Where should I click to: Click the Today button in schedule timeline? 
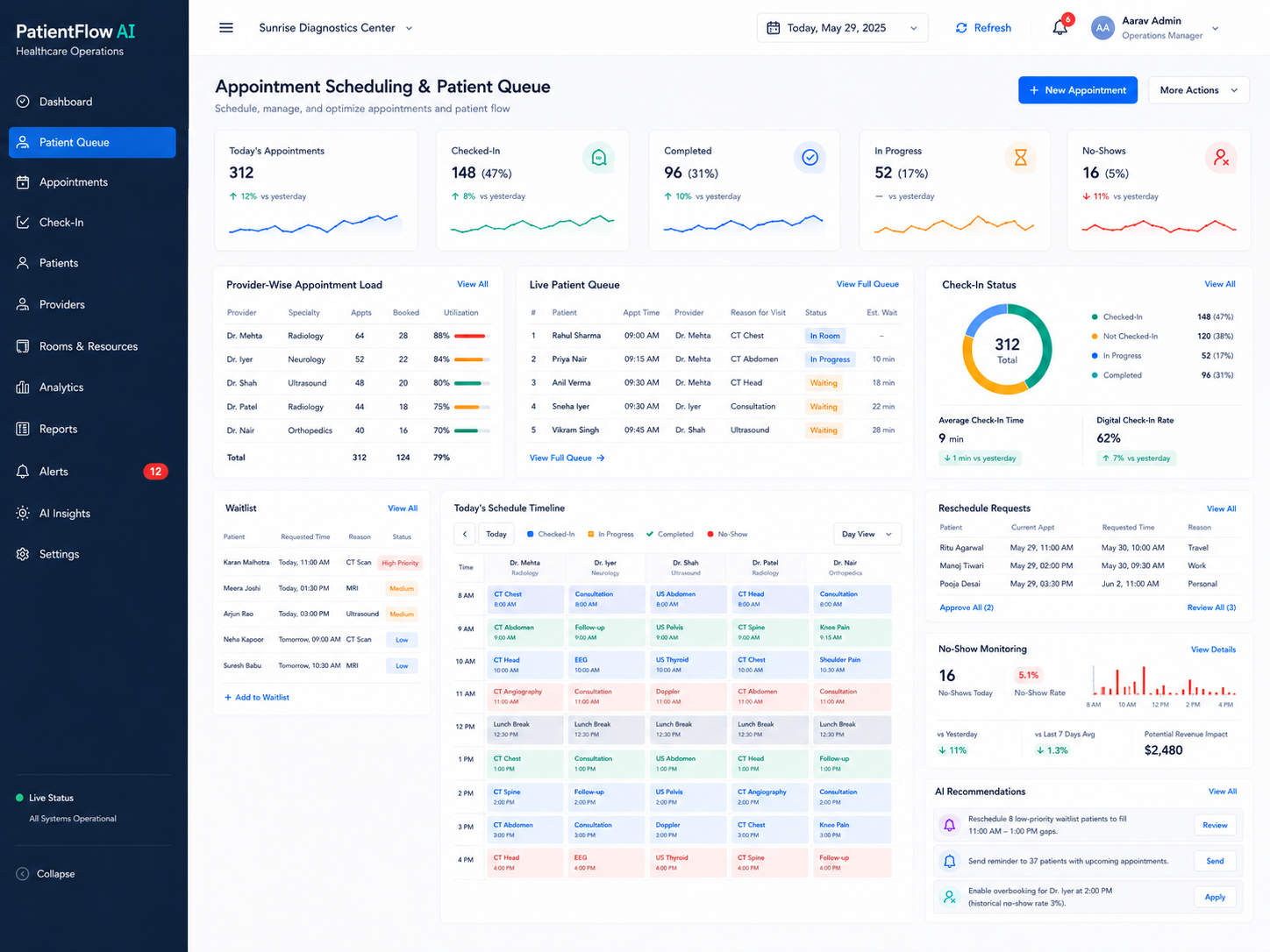(496, 534)
